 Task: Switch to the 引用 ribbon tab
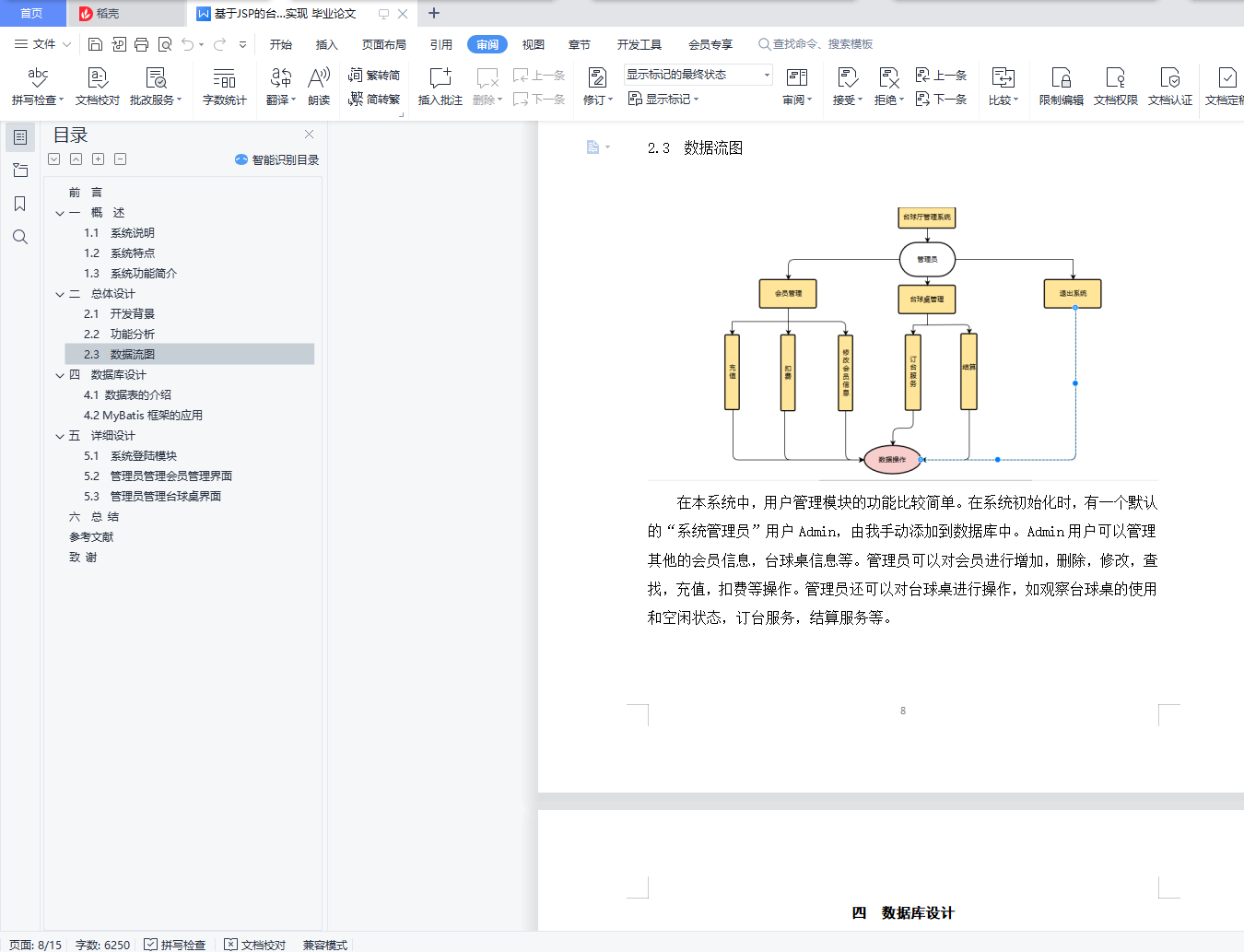point(441,44)
